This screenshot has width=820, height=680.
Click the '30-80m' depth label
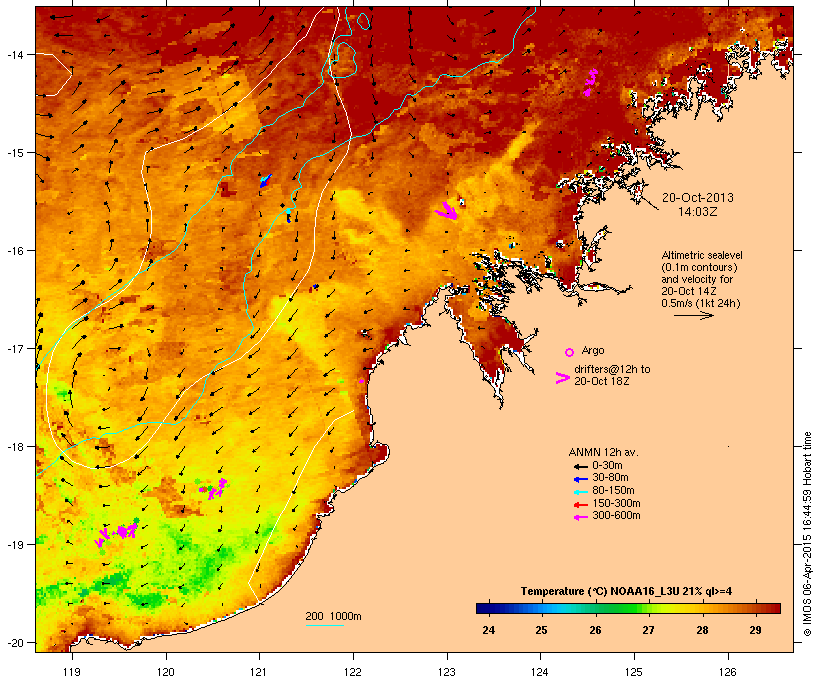coord(610,478)
